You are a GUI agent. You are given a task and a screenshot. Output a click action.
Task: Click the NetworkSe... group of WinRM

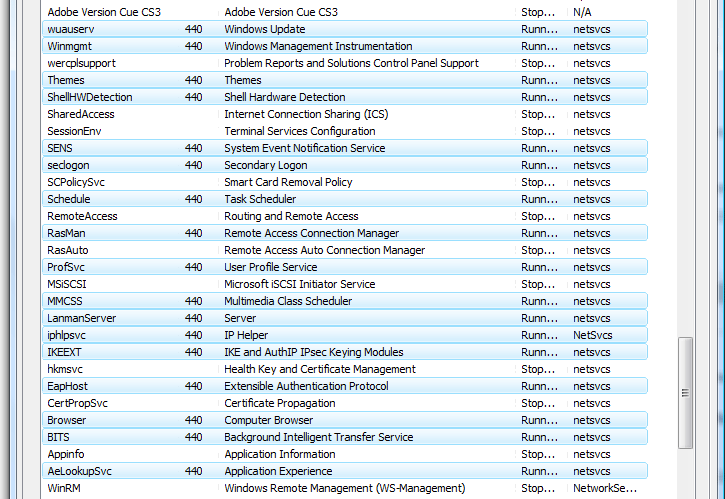point(605,488)
